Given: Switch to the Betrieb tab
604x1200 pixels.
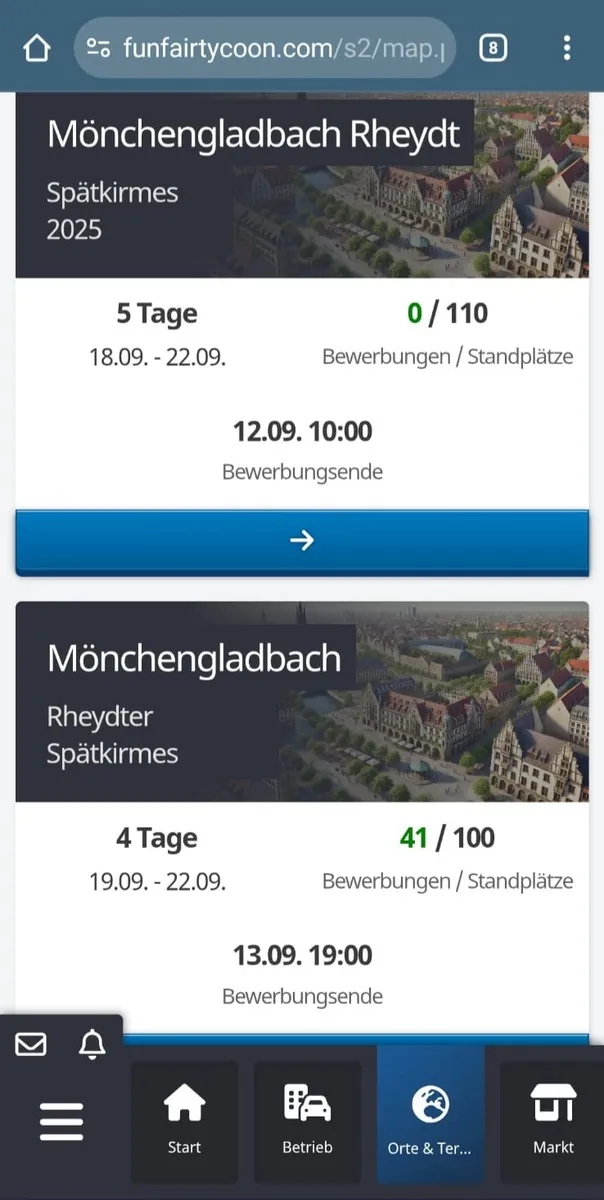Looking at the screenshot, I should [x=307, y=1122].
